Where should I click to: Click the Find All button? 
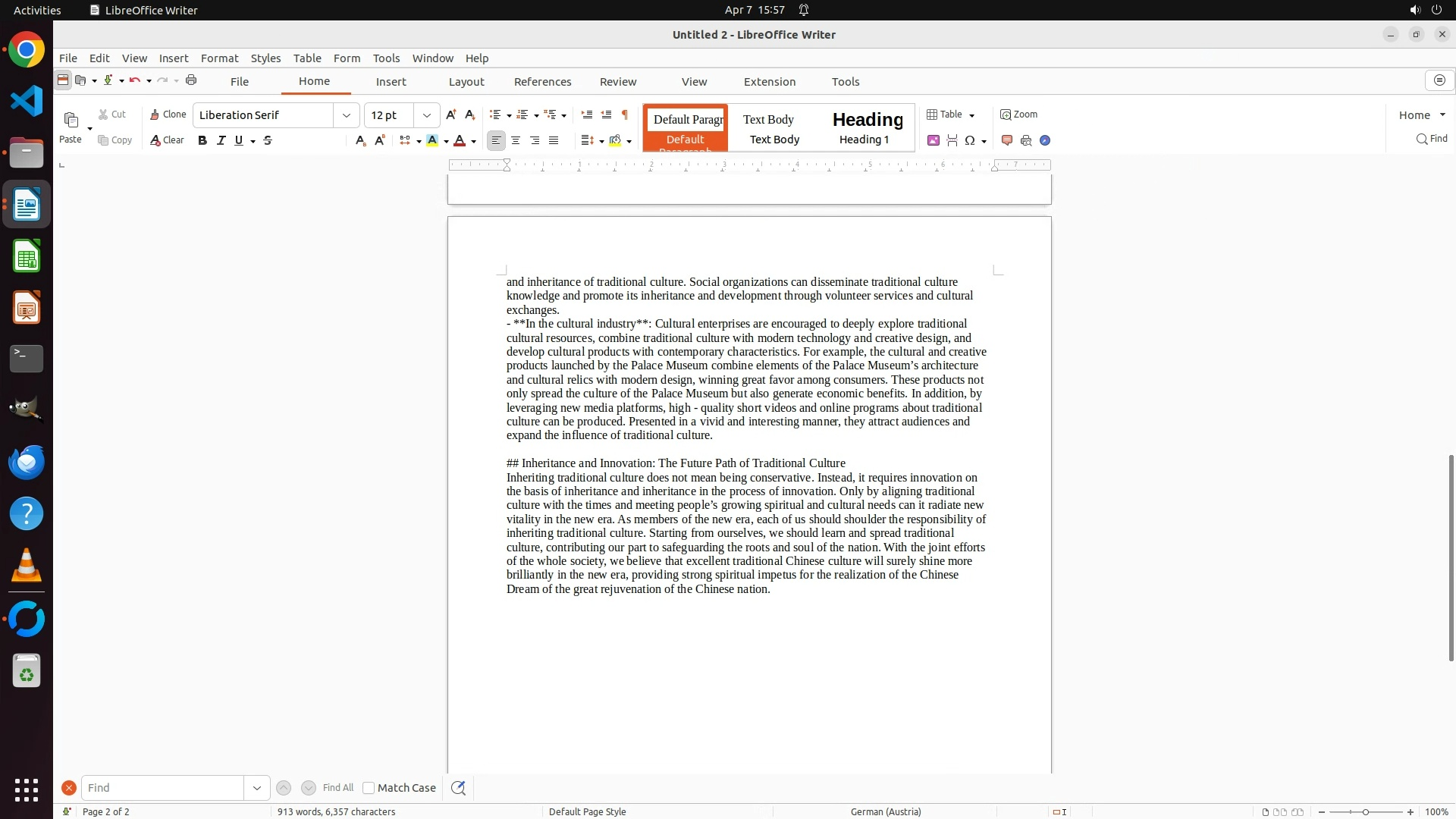click(337, 788)
